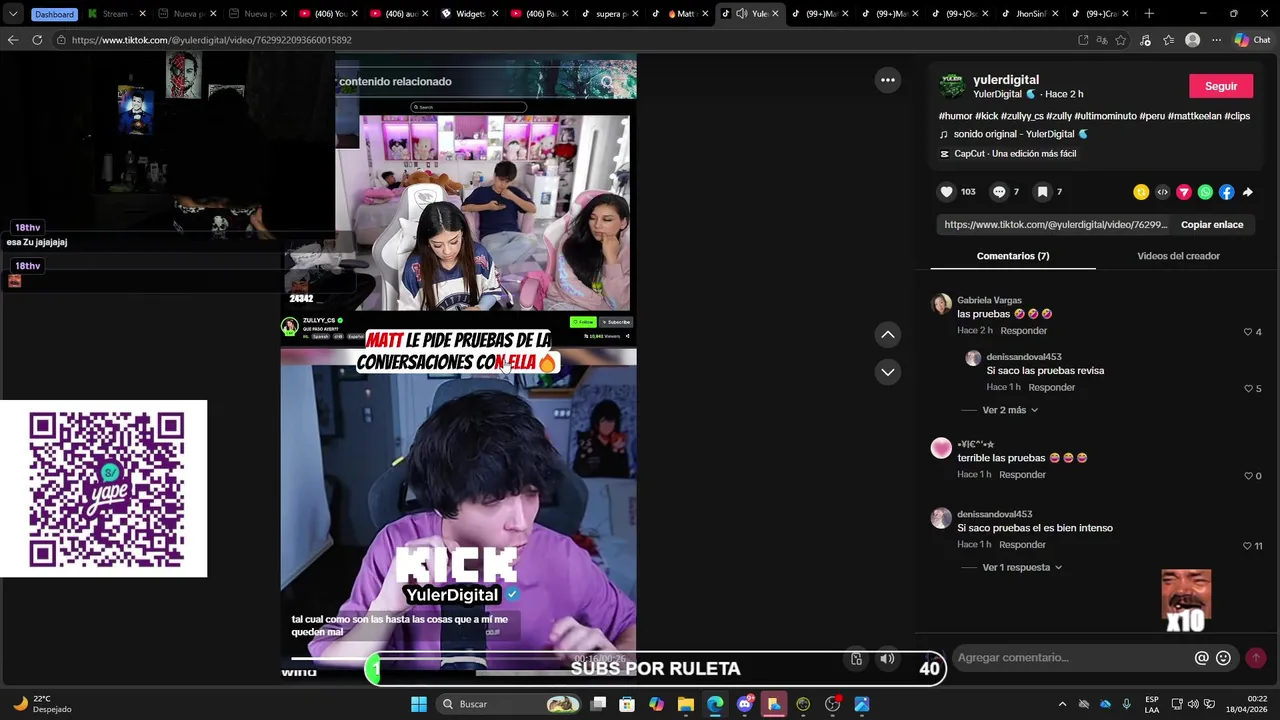Mute the Yule tab's audio indicator

(x=741, y=14)
